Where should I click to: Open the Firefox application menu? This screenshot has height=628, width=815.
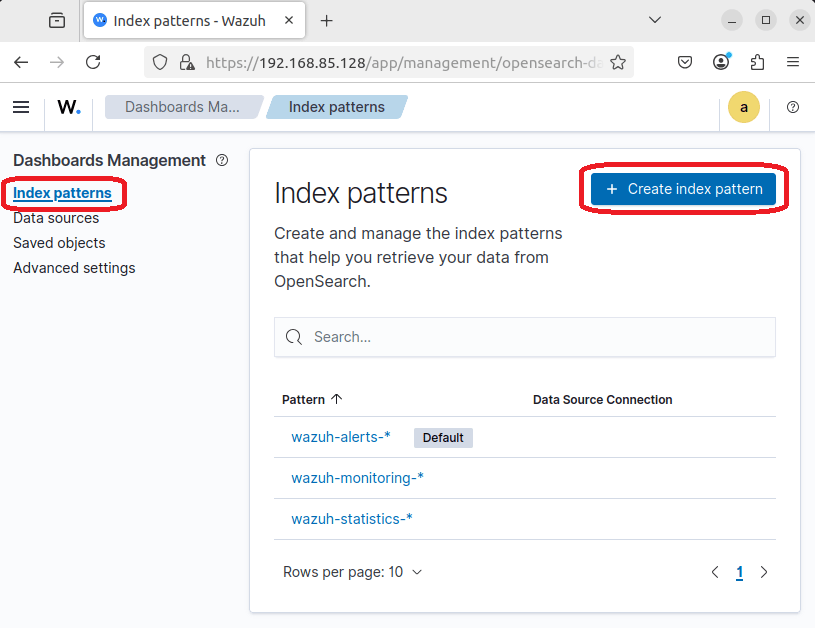pyautogui.click(x=793, y=62)
